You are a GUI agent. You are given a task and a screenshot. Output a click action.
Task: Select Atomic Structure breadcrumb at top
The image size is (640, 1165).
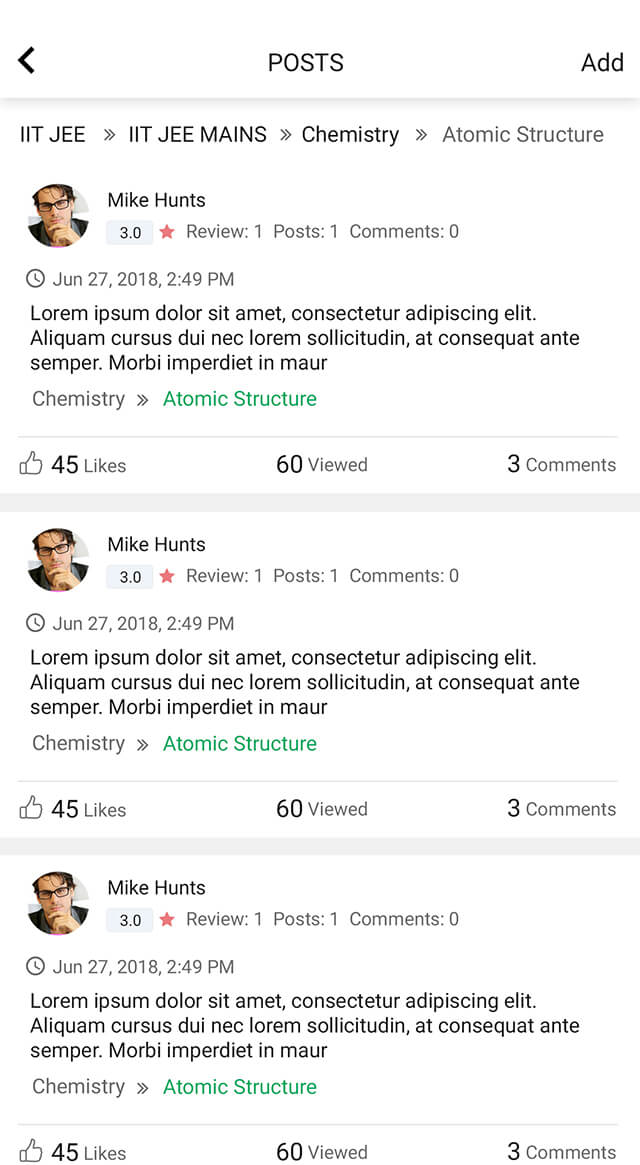tap(523, 134)
